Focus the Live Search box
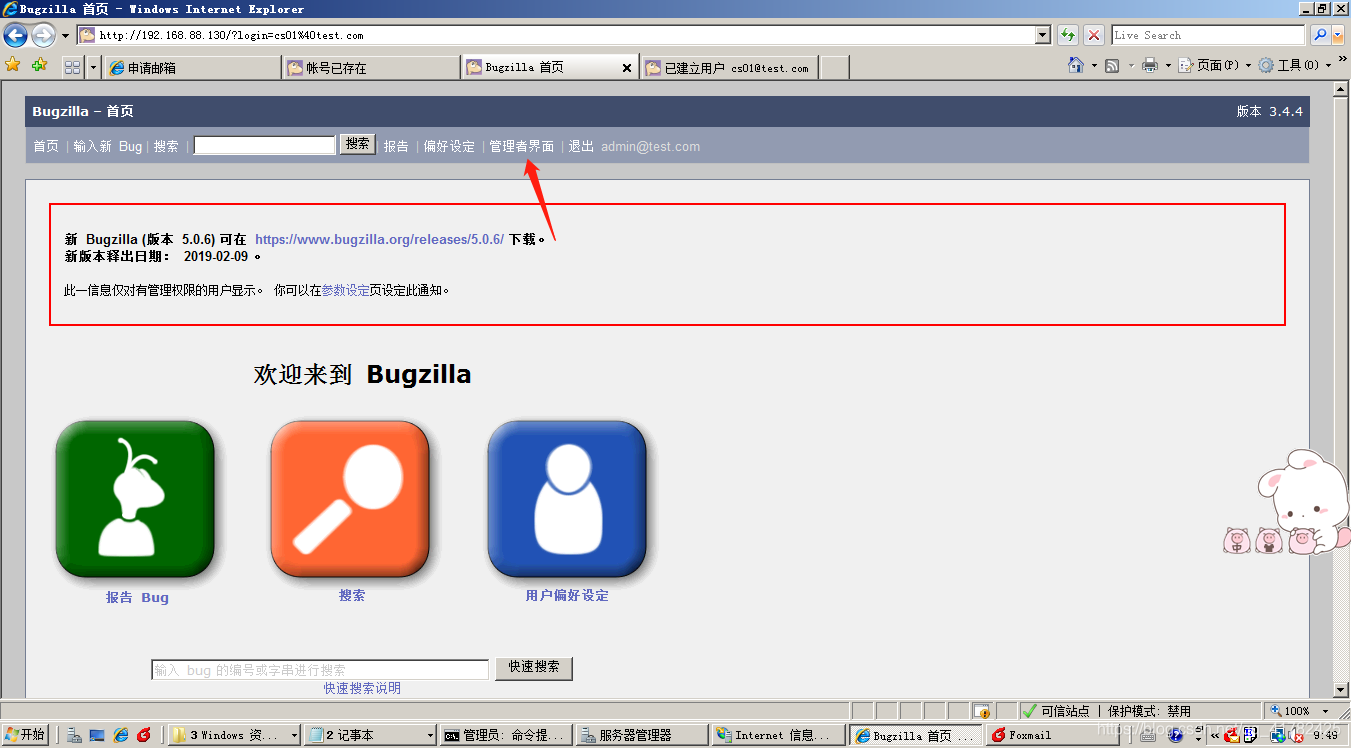This screenshot has height=748, width=1351. [1208, 35]
